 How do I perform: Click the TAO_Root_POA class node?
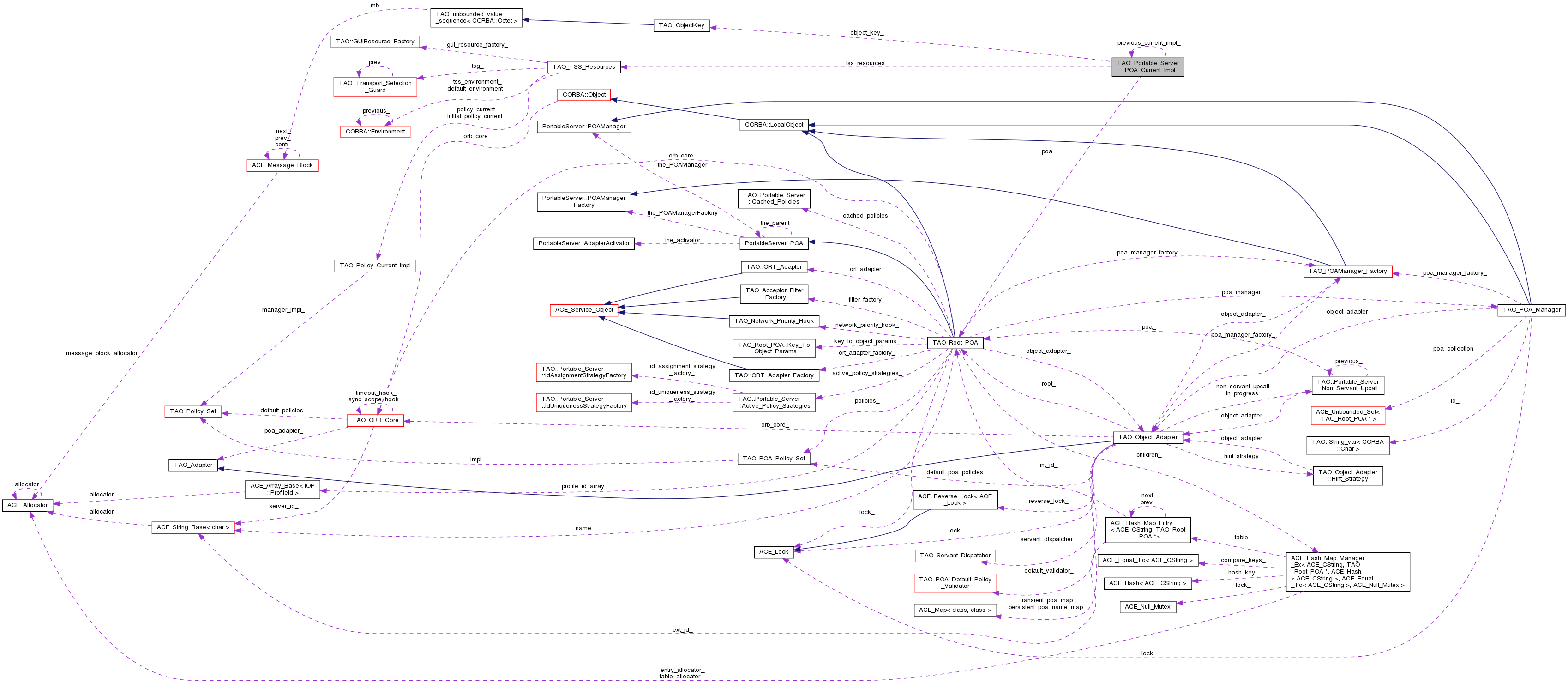(955, 342)
